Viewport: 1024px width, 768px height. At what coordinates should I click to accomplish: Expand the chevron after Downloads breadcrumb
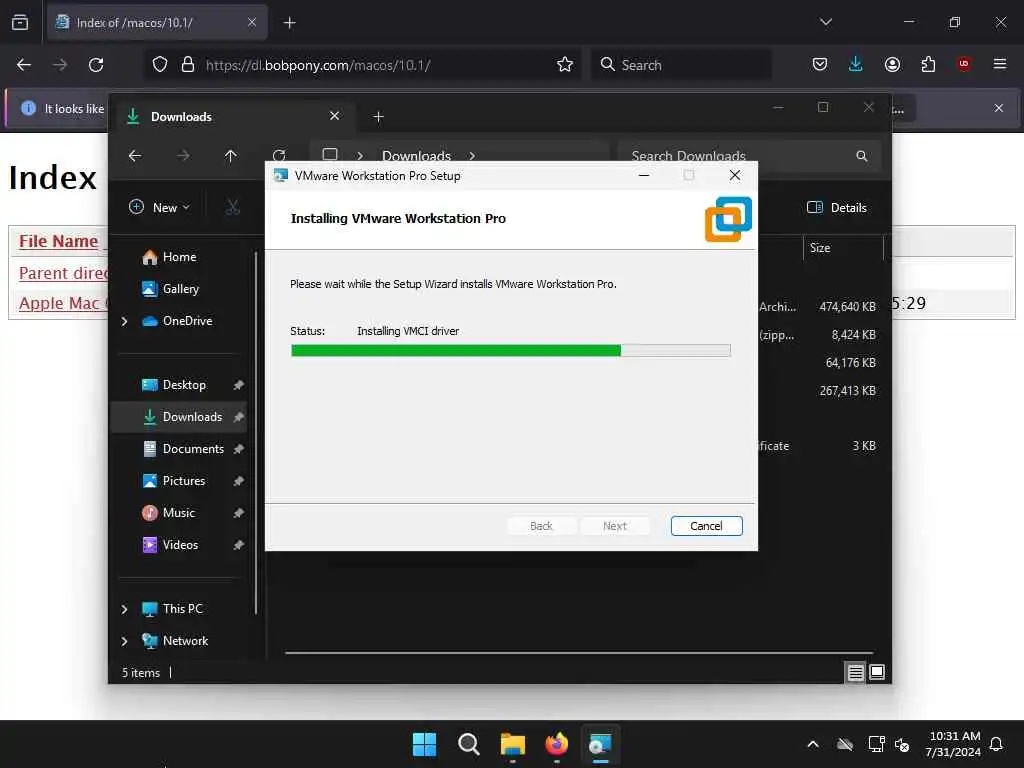tap(472, 155)
